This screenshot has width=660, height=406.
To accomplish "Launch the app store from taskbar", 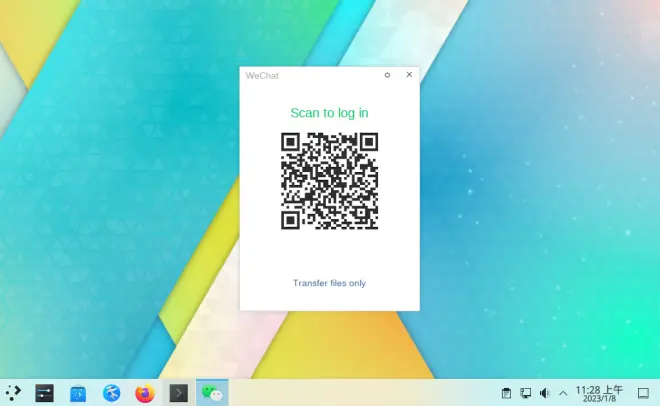I will 78,393.
